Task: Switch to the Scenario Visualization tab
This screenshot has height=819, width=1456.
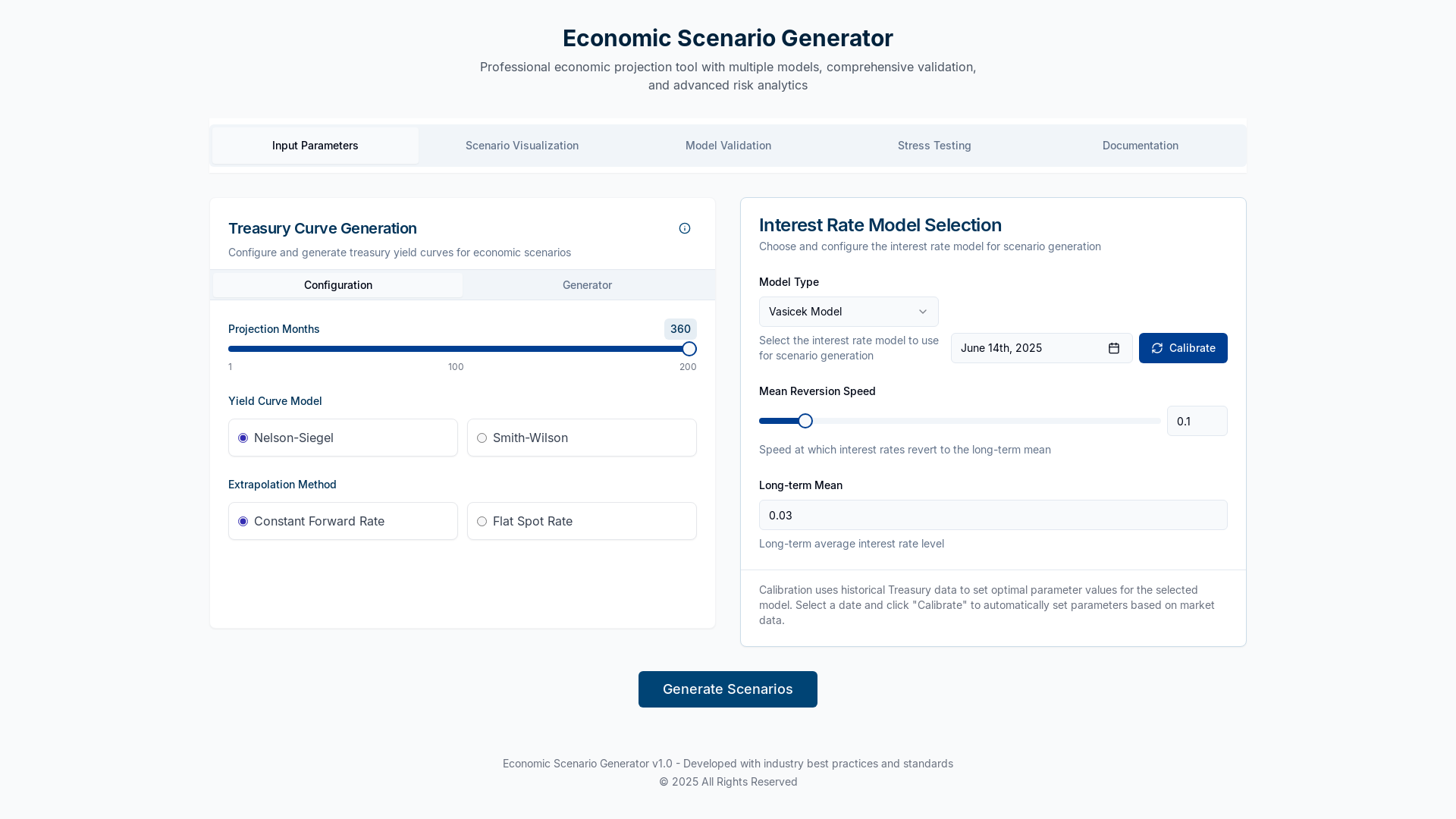Action: point(522,145)
